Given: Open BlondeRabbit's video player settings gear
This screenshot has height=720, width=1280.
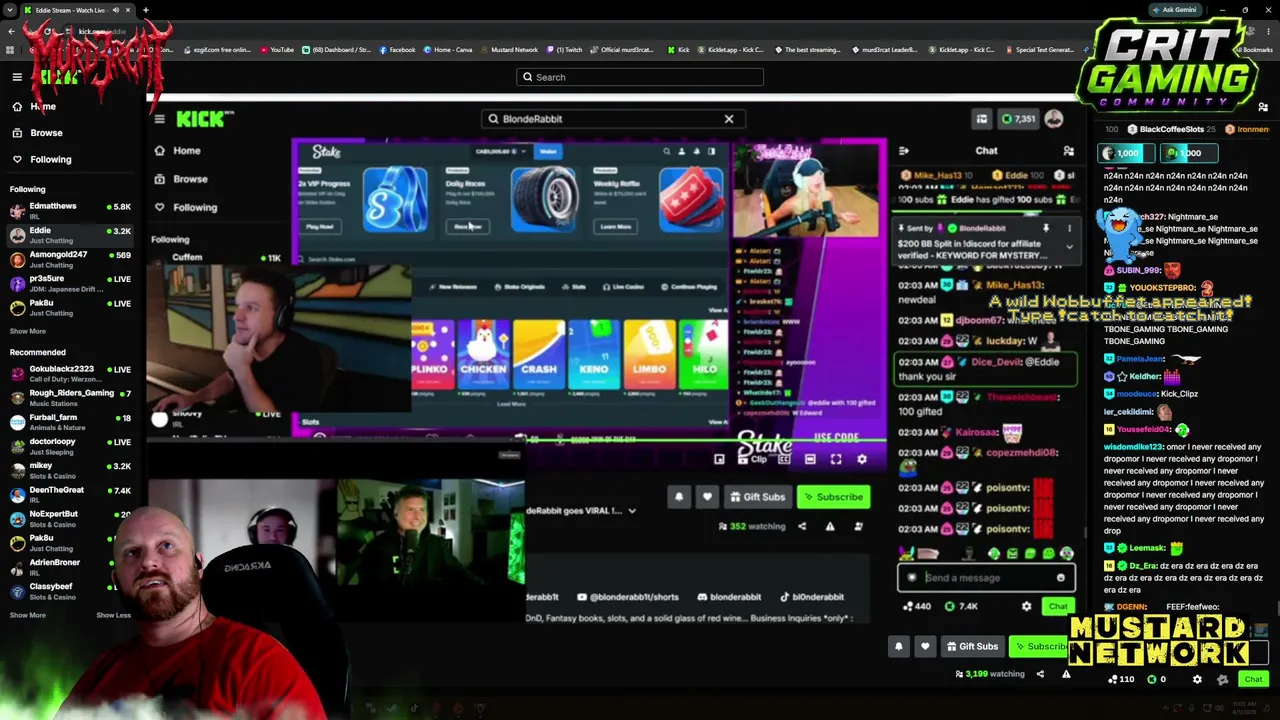Looking at the screenshot, I should point(862,459).
